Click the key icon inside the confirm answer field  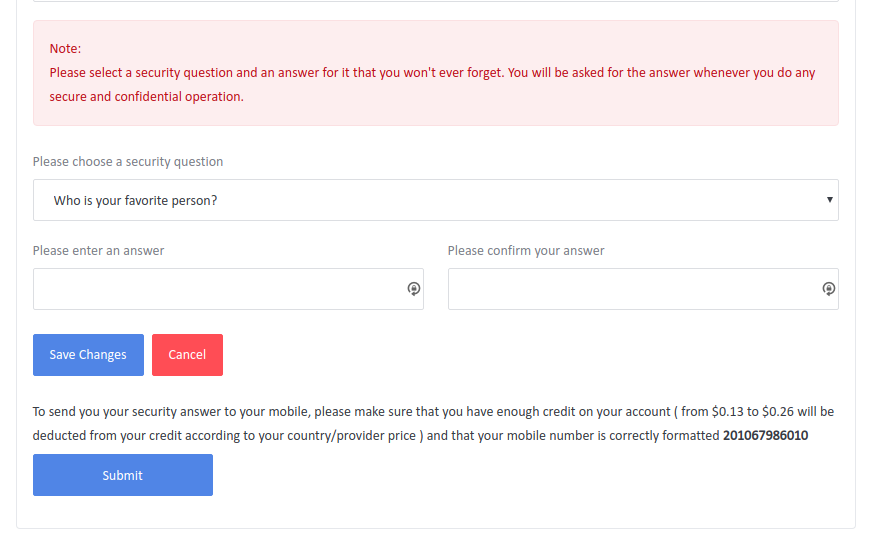pos(829,289)
